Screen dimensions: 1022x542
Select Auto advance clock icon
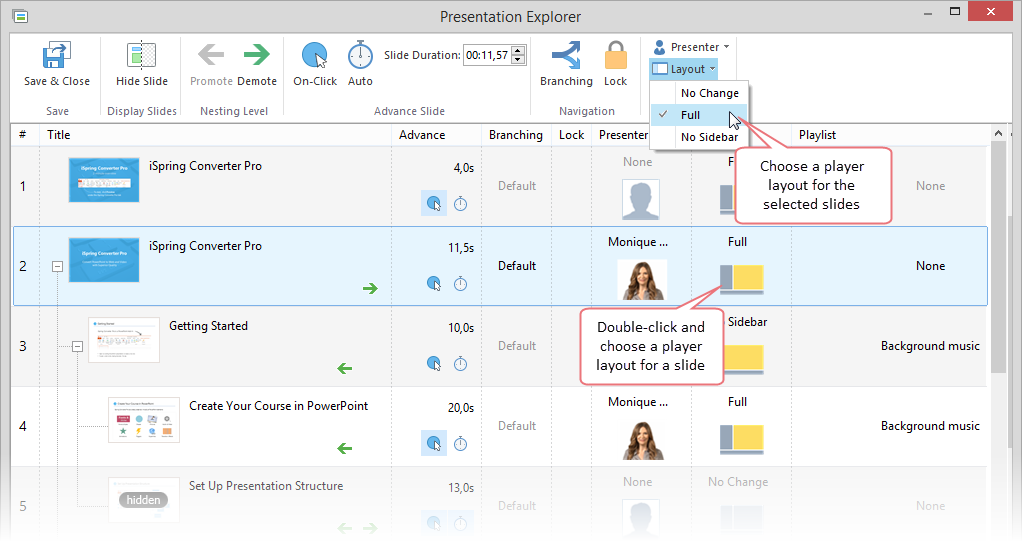click(x=360, y=55)
